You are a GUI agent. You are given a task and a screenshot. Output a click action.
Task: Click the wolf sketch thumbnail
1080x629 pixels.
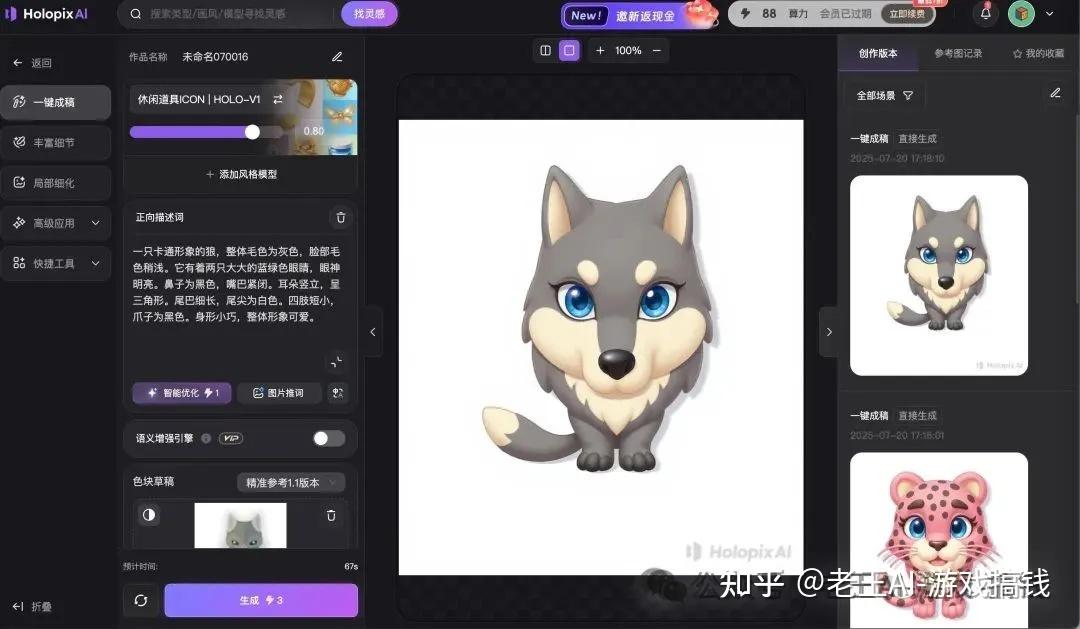240,526
